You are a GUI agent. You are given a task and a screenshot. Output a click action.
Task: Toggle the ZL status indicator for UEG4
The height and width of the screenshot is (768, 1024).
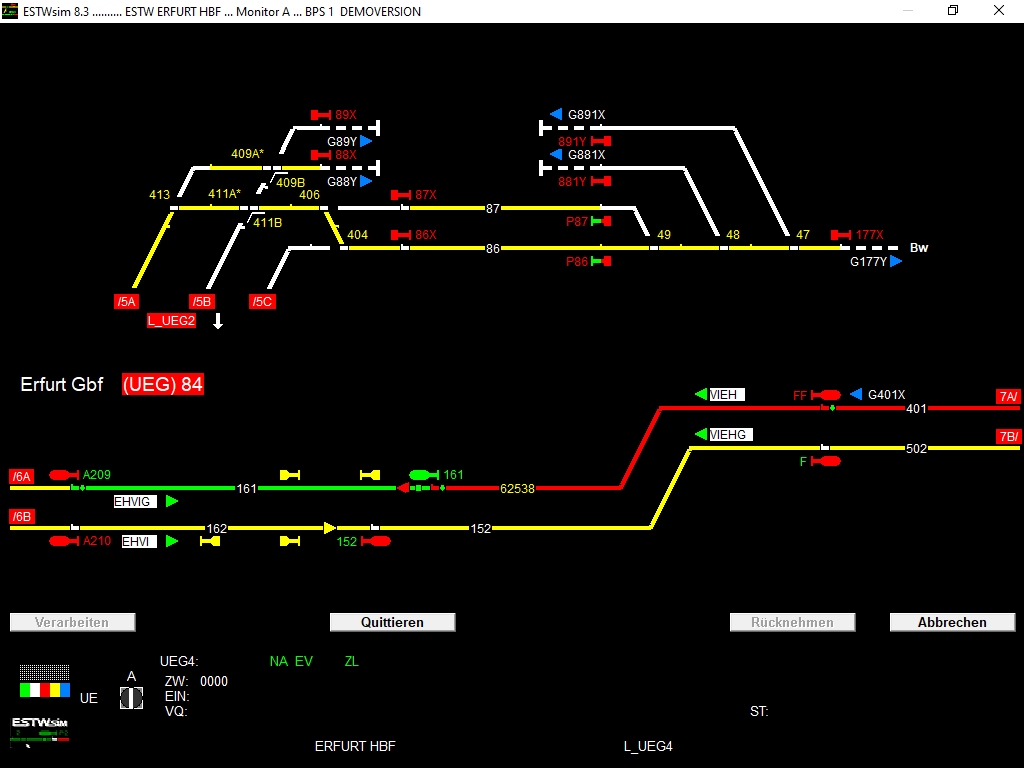coord(351,661)
